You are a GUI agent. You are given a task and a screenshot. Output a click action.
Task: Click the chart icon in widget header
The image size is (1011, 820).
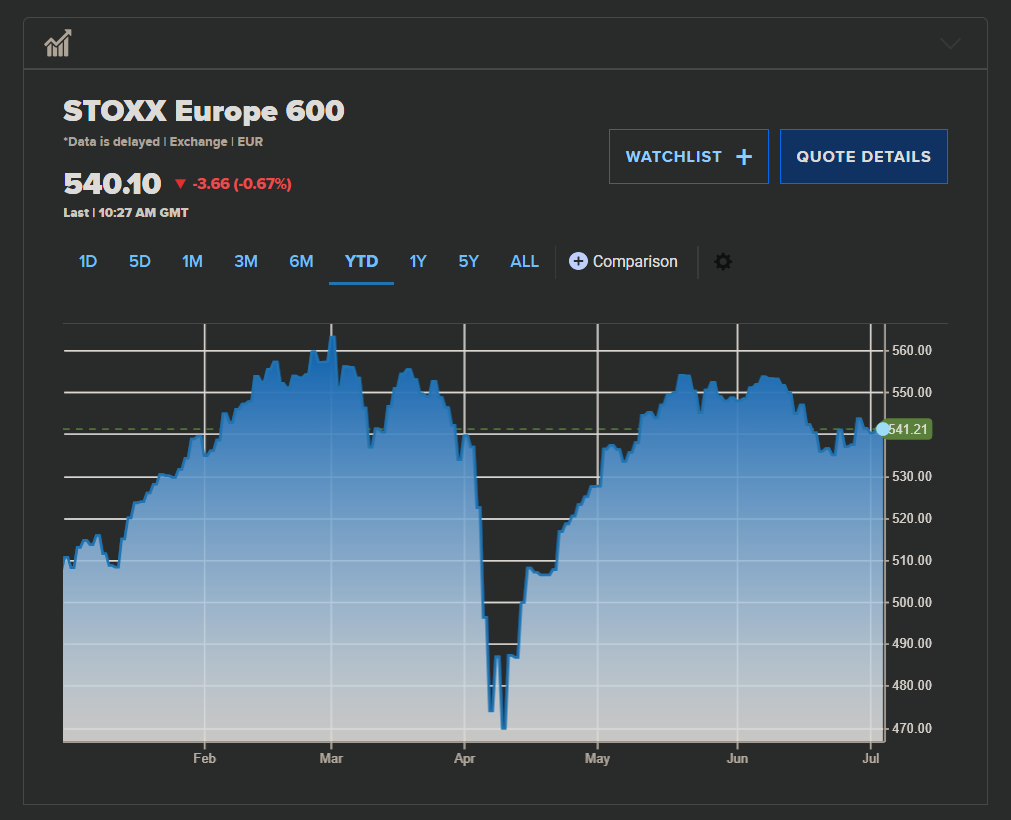57,44
